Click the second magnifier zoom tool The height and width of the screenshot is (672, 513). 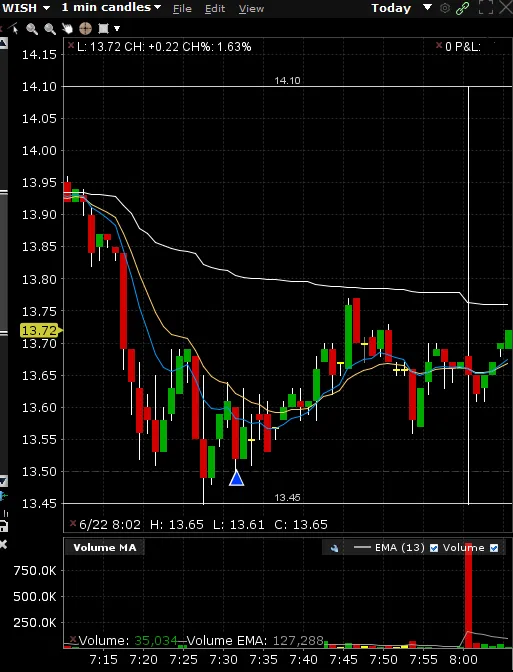coord(50,29)
